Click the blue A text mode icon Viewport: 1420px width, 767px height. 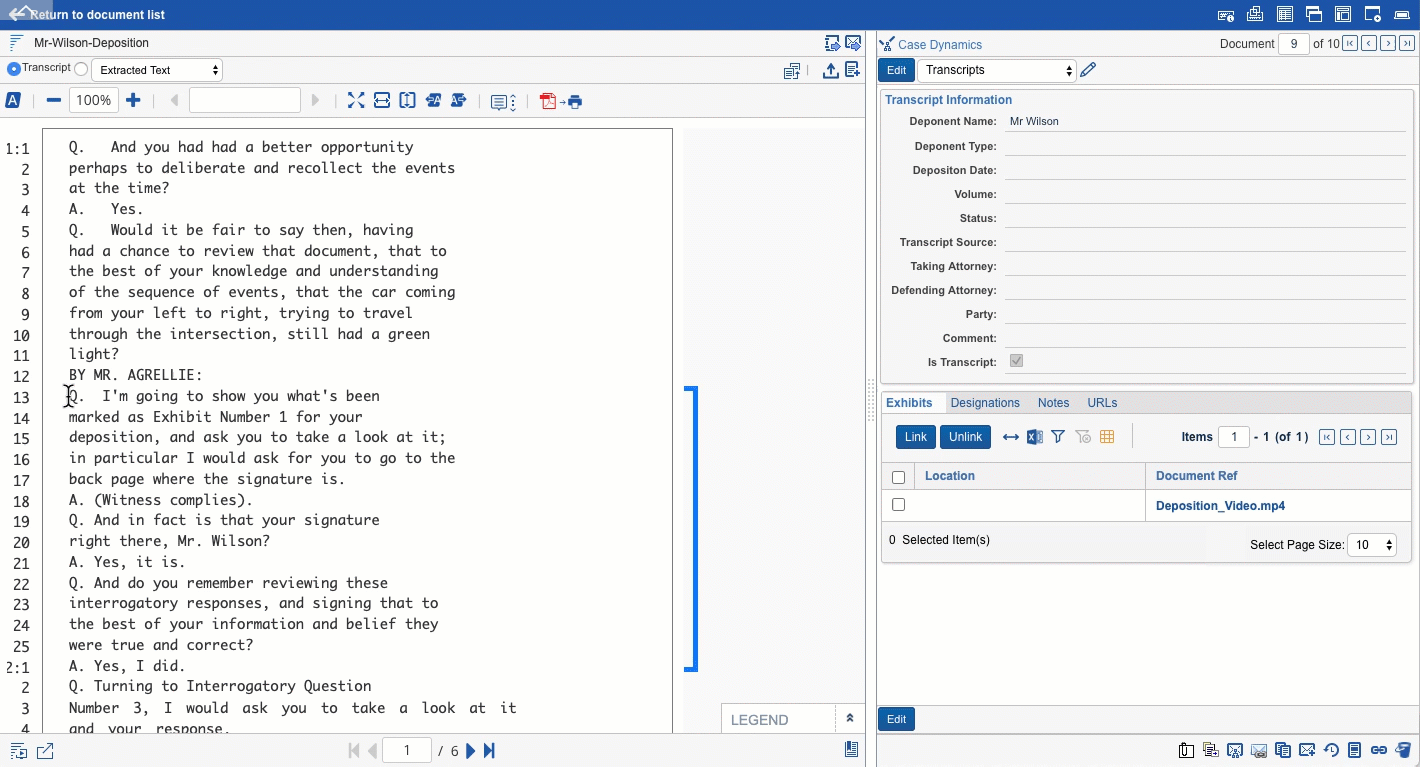click(13, 100)
